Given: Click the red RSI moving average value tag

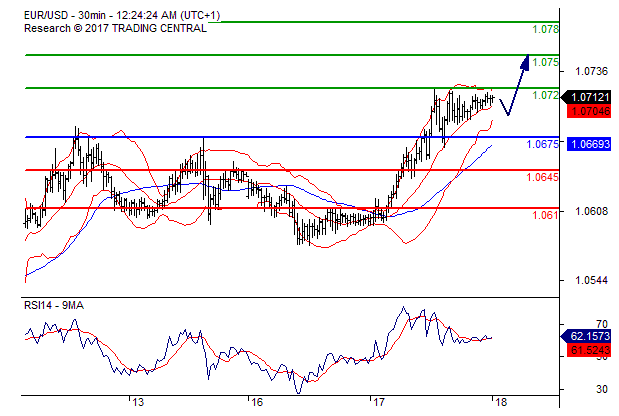Looking at the screenshot, I should point(587,351).
